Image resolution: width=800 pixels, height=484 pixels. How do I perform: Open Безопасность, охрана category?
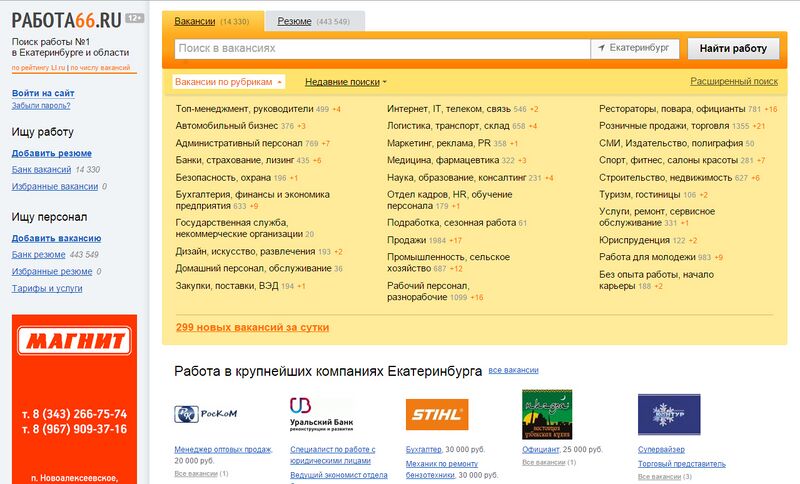point(223,177)
